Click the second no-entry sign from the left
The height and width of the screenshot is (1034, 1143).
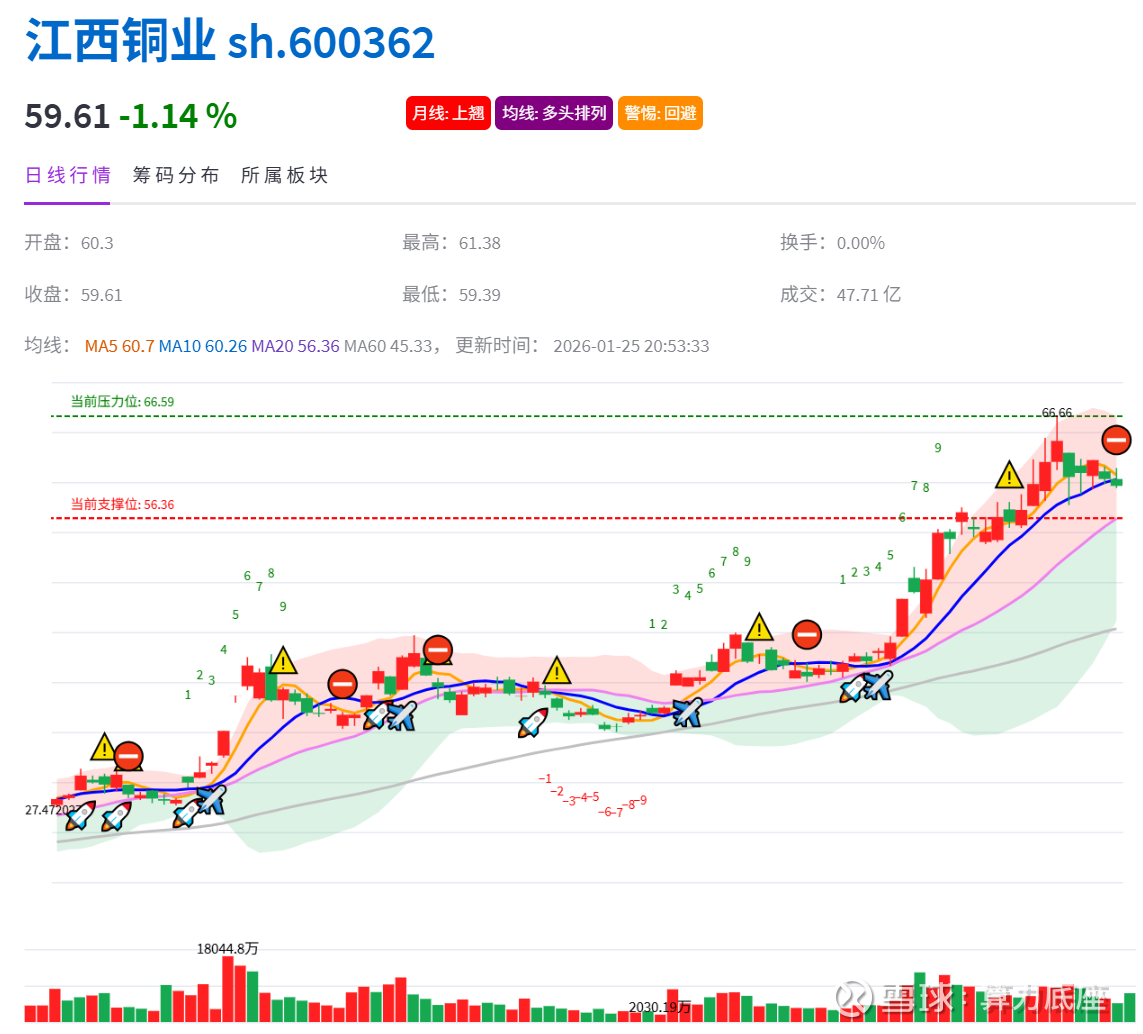[x=342, y=684]
